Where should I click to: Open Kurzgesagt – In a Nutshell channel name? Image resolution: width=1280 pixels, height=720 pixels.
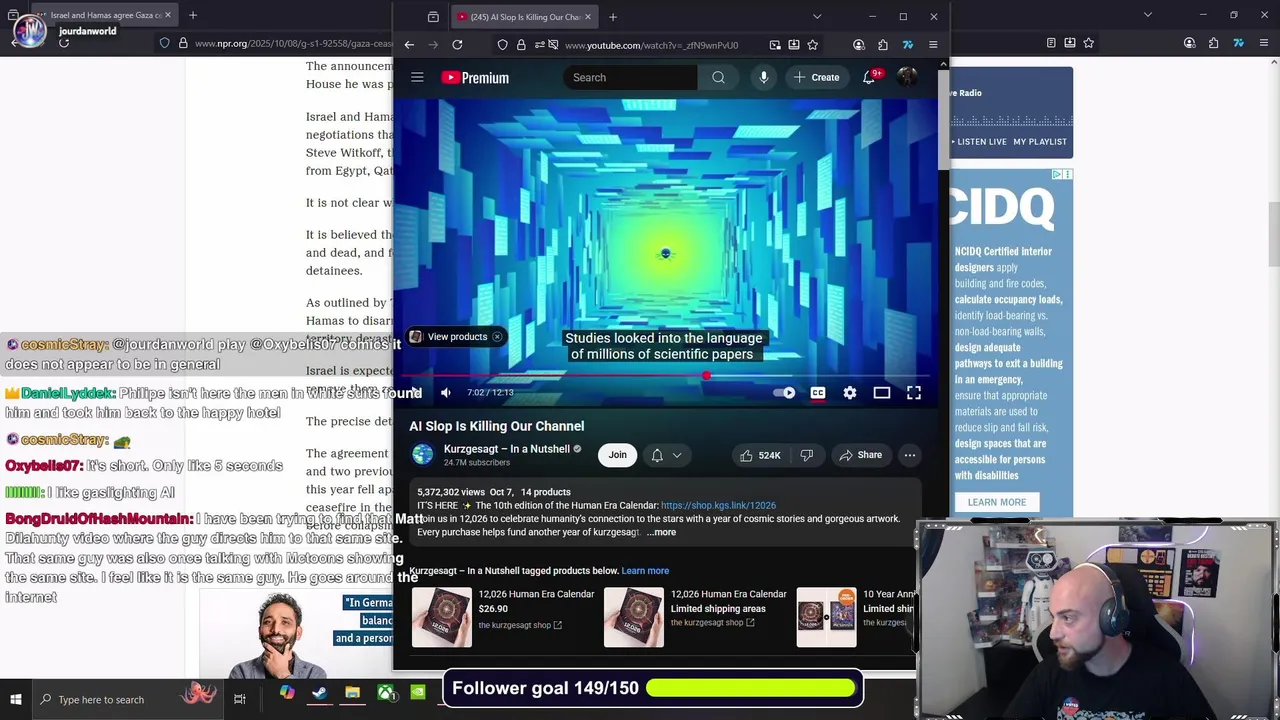point(506,449)
